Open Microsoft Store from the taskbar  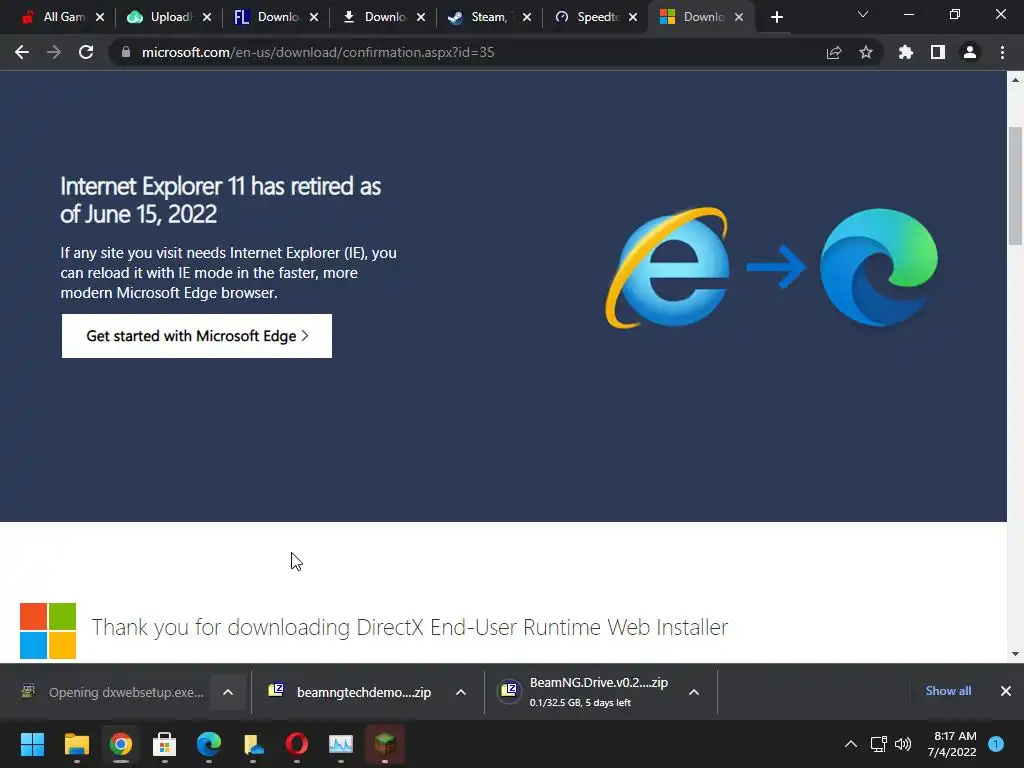[165, 744]
